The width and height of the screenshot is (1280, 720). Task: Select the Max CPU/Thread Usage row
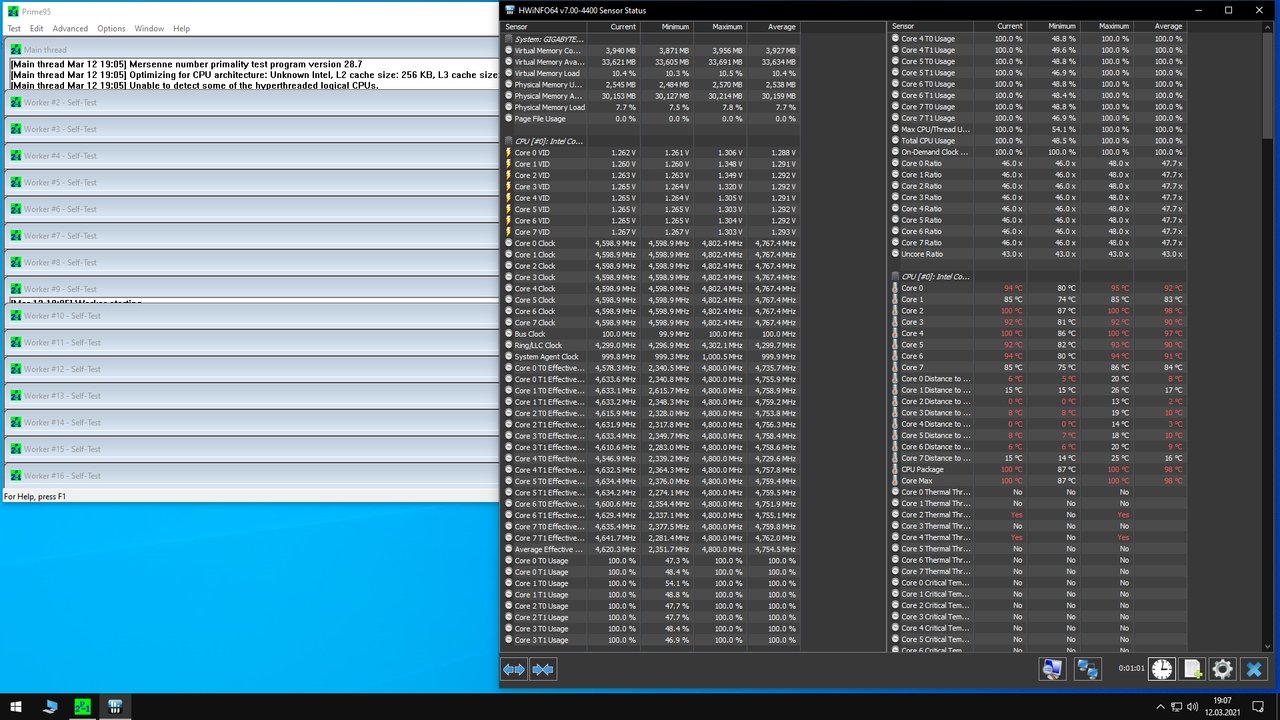pos(1037,129)
